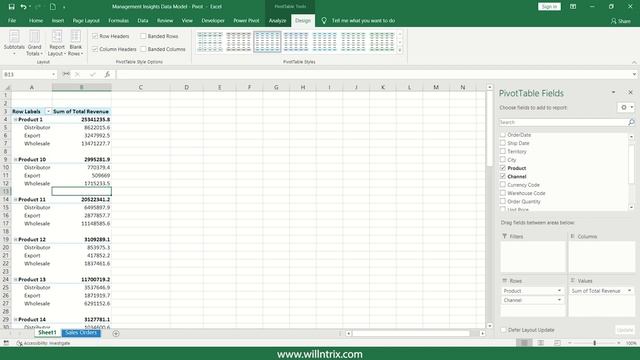Viewport: 640px width, 360px height.
Task: Open the Sales Orders sheet tab
Action: 81,333
